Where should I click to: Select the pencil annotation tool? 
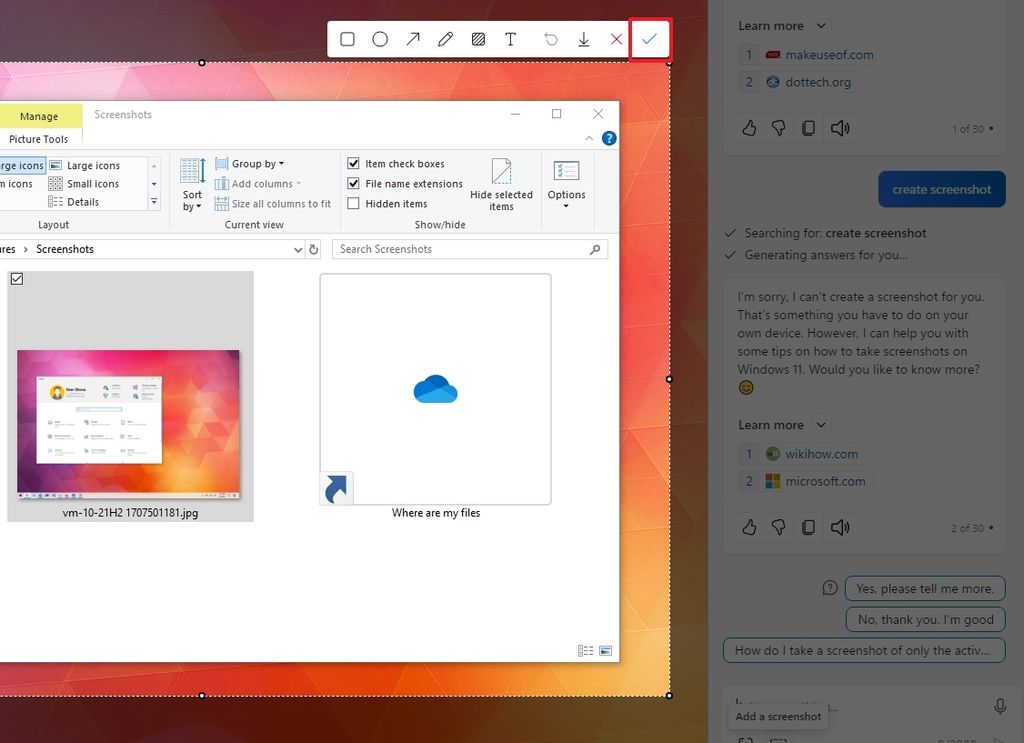[445, 39]
